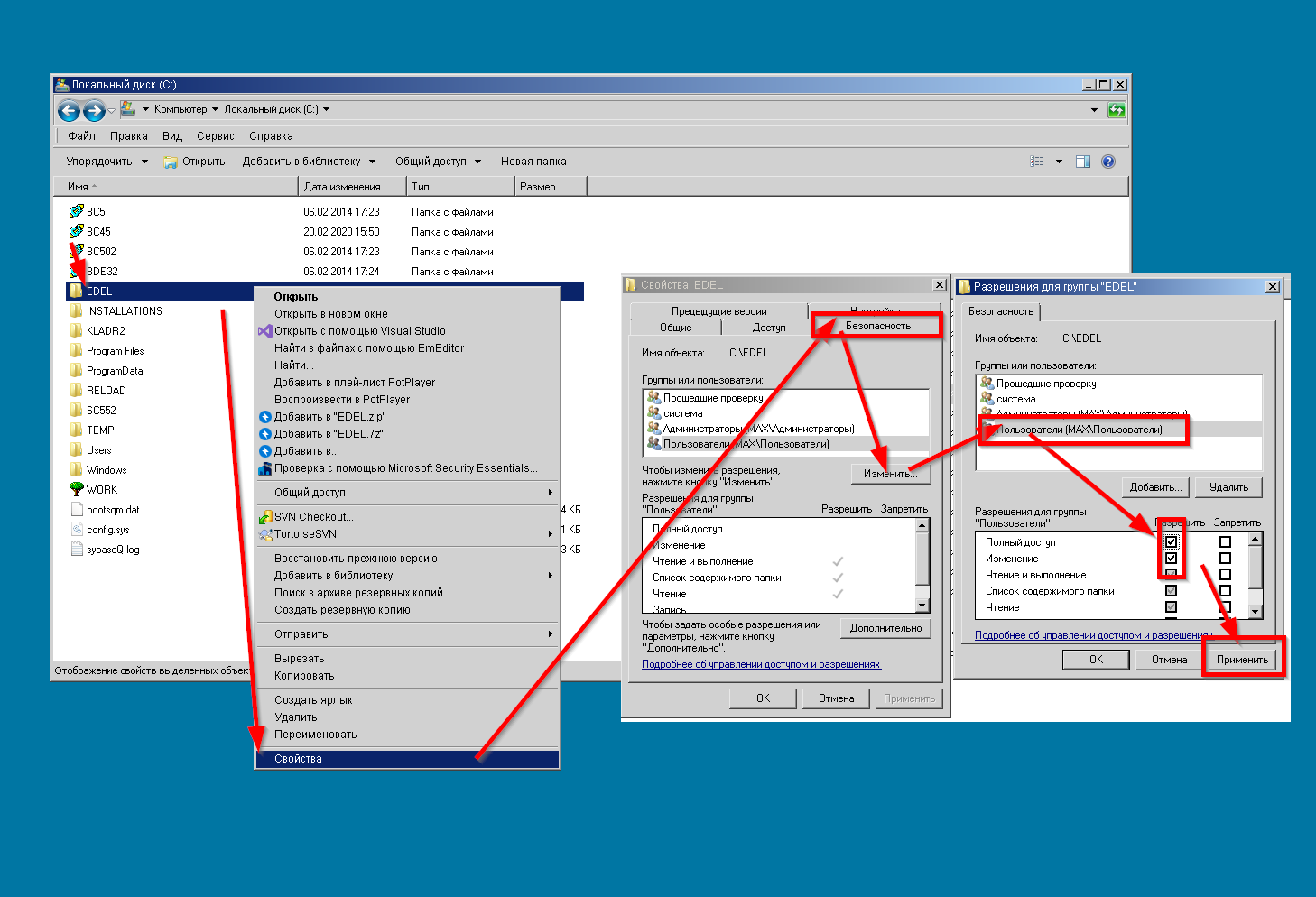Toggle Allow checkbox for Изменение
The height and width of the screenshot is (897, 1316).
(1171, 559)
